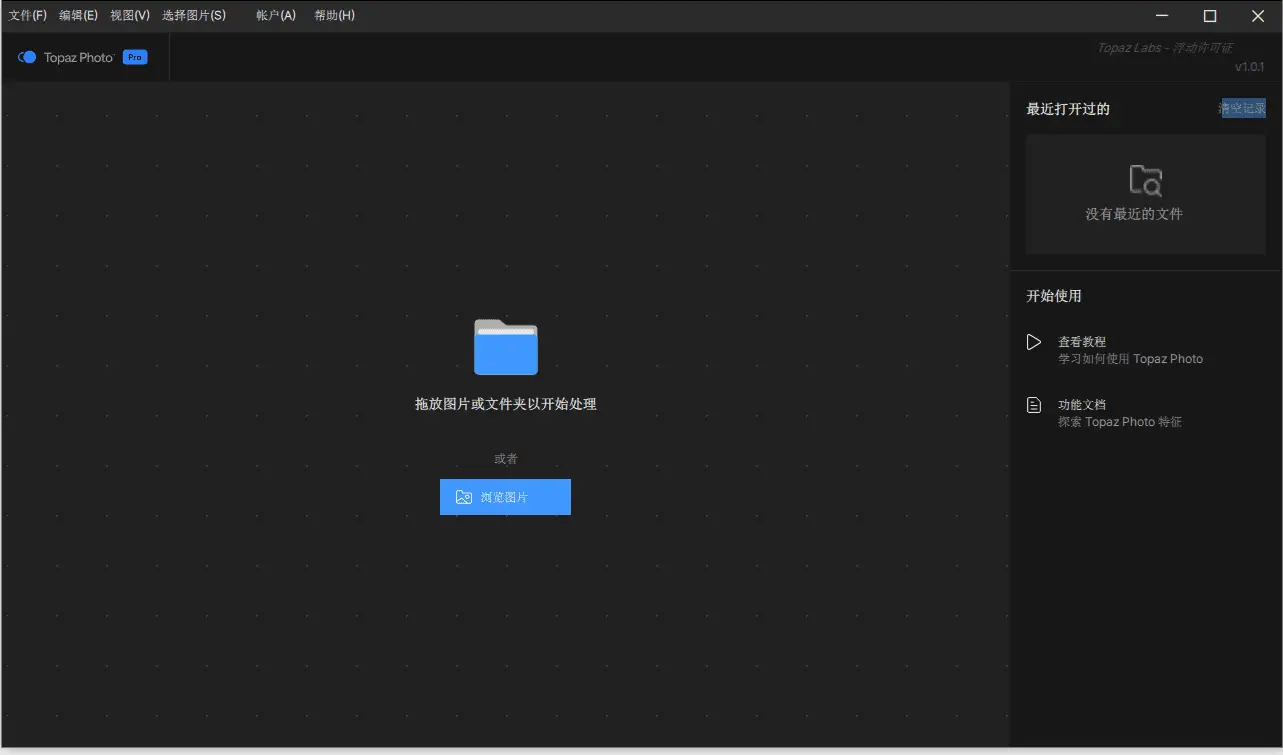Click the 清空记录 link
The width and height of the screenshot is (1283, 755).
1241,108
